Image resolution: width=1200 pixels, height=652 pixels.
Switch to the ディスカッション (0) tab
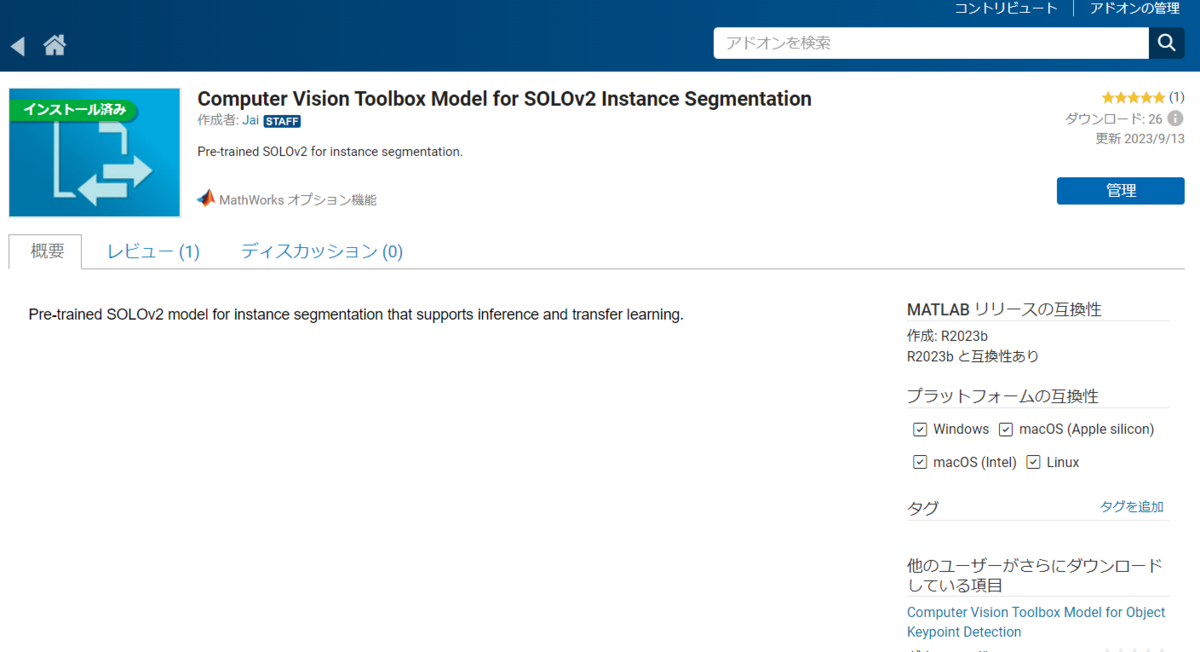pos(322,252)
